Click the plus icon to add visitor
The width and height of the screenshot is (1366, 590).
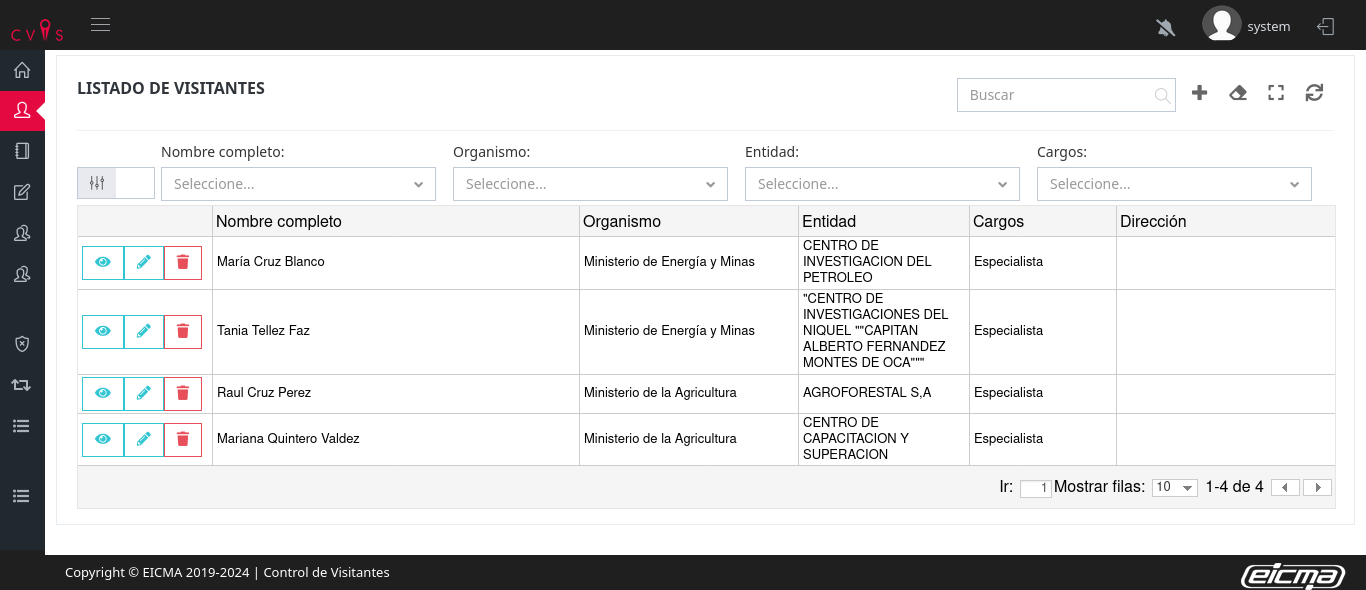[1200, 93]
